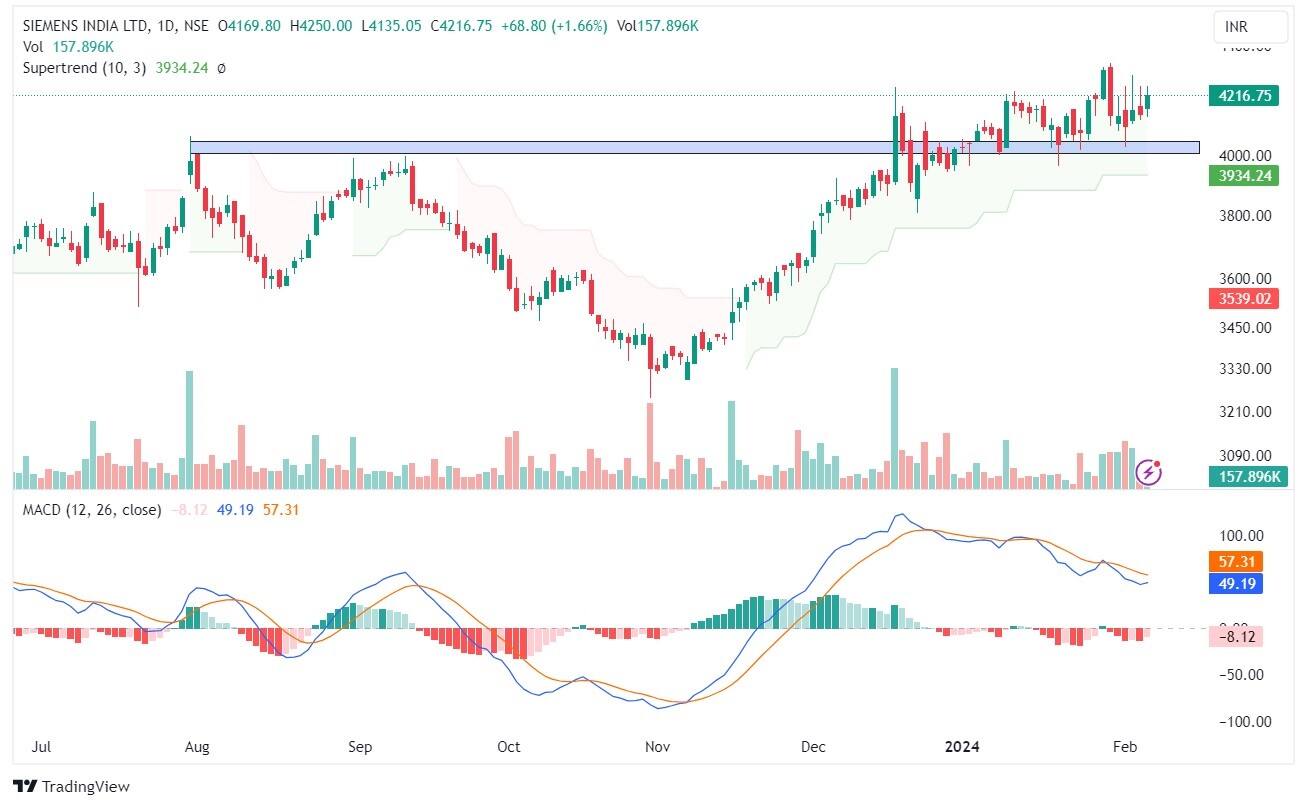
Task: Click the 49.19 MACD value label
Action: pyautogui.click(x=1236, y=583)
